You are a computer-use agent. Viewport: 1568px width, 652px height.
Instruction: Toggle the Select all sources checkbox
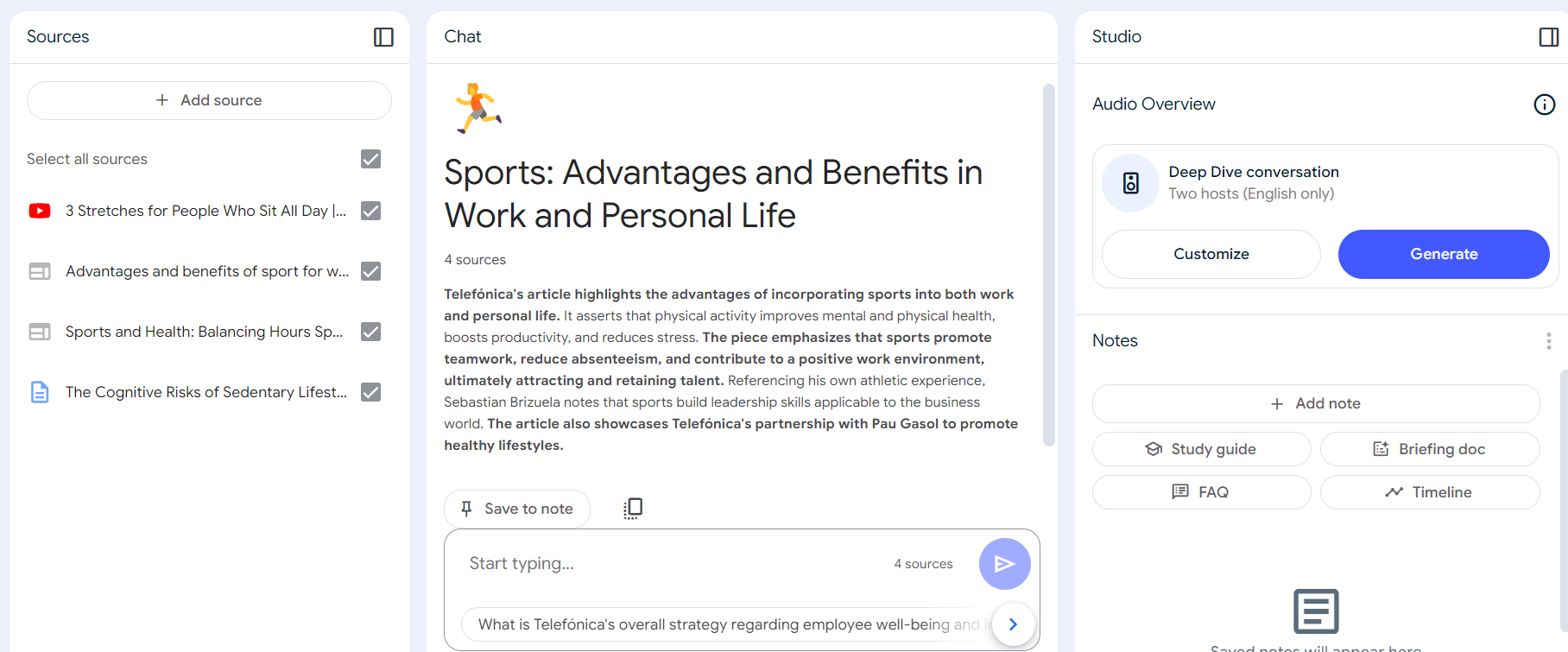coord(370,160)
